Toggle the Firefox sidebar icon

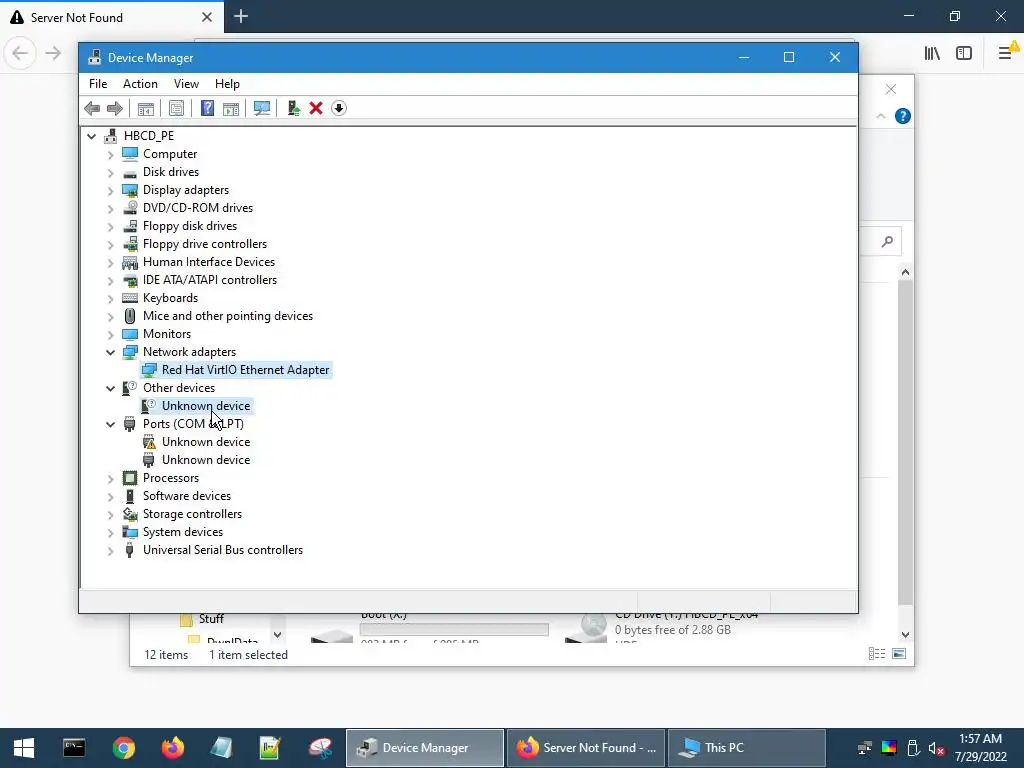[964, 53]
